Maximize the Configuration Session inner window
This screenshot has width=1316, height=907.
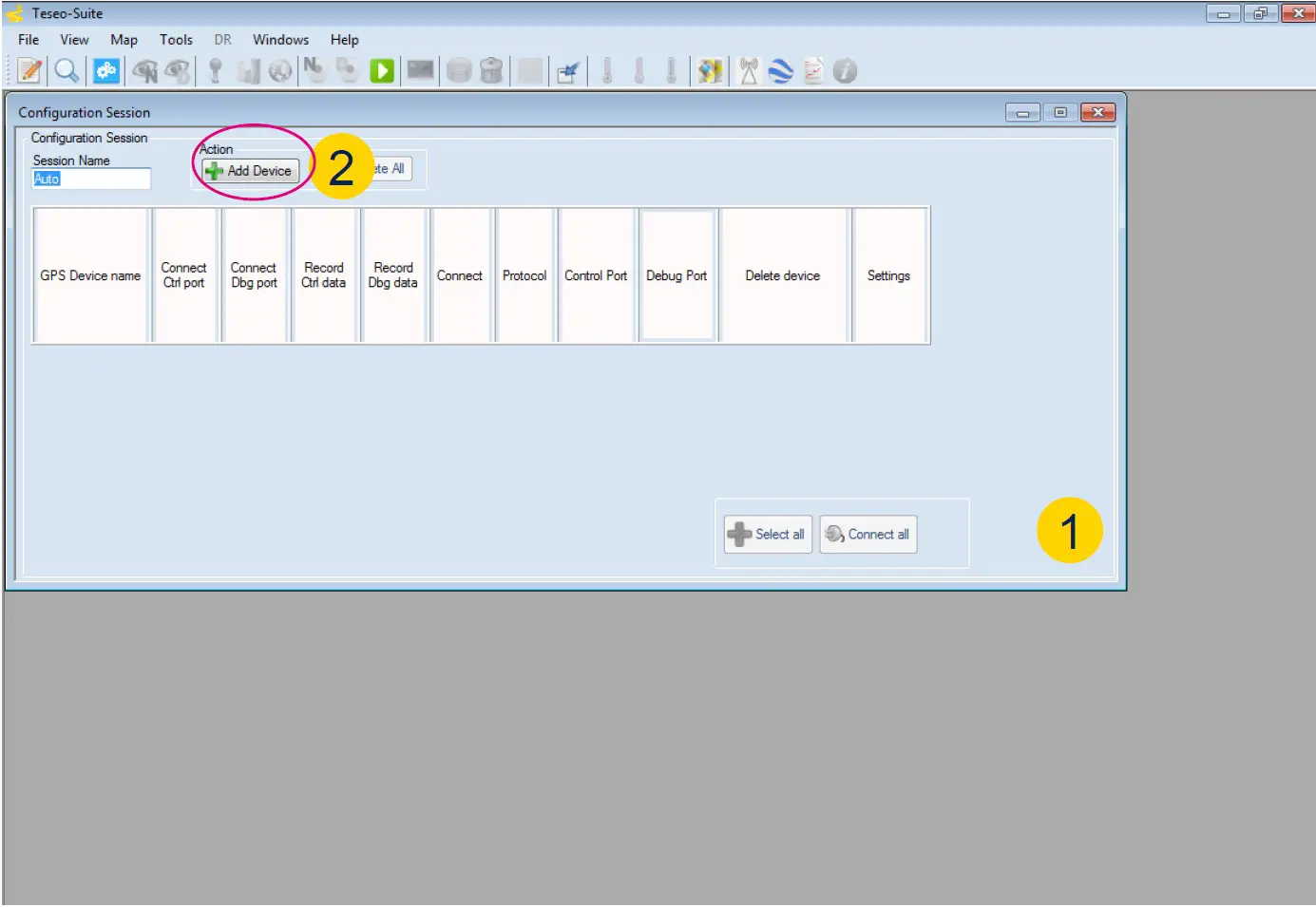(x=1060, y=112)
